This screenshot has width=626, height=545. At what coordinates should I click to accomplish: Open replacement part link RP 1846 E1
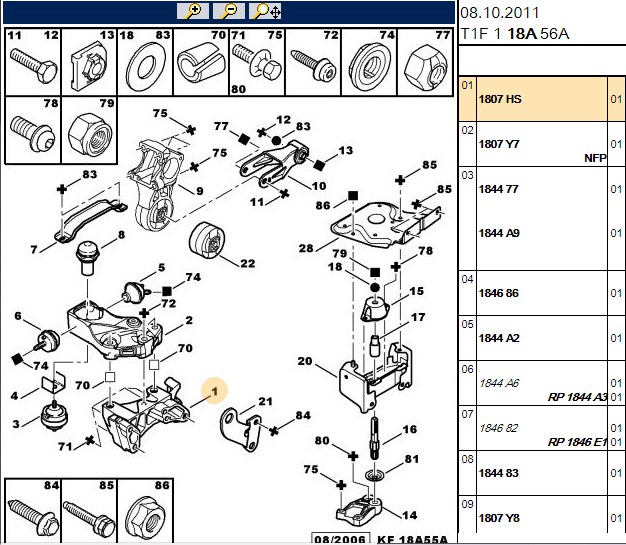(577, 442)
